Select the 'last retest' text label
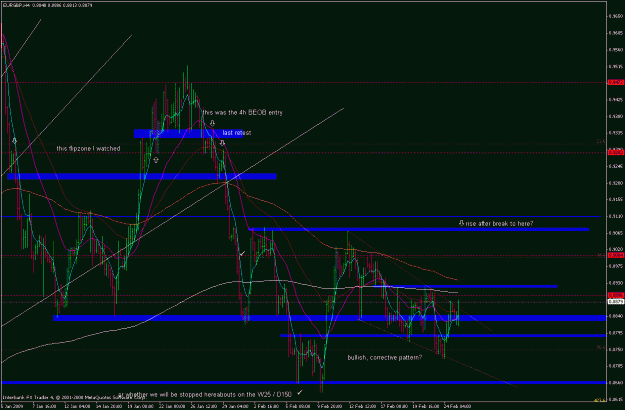 click(x=237, y=133)
